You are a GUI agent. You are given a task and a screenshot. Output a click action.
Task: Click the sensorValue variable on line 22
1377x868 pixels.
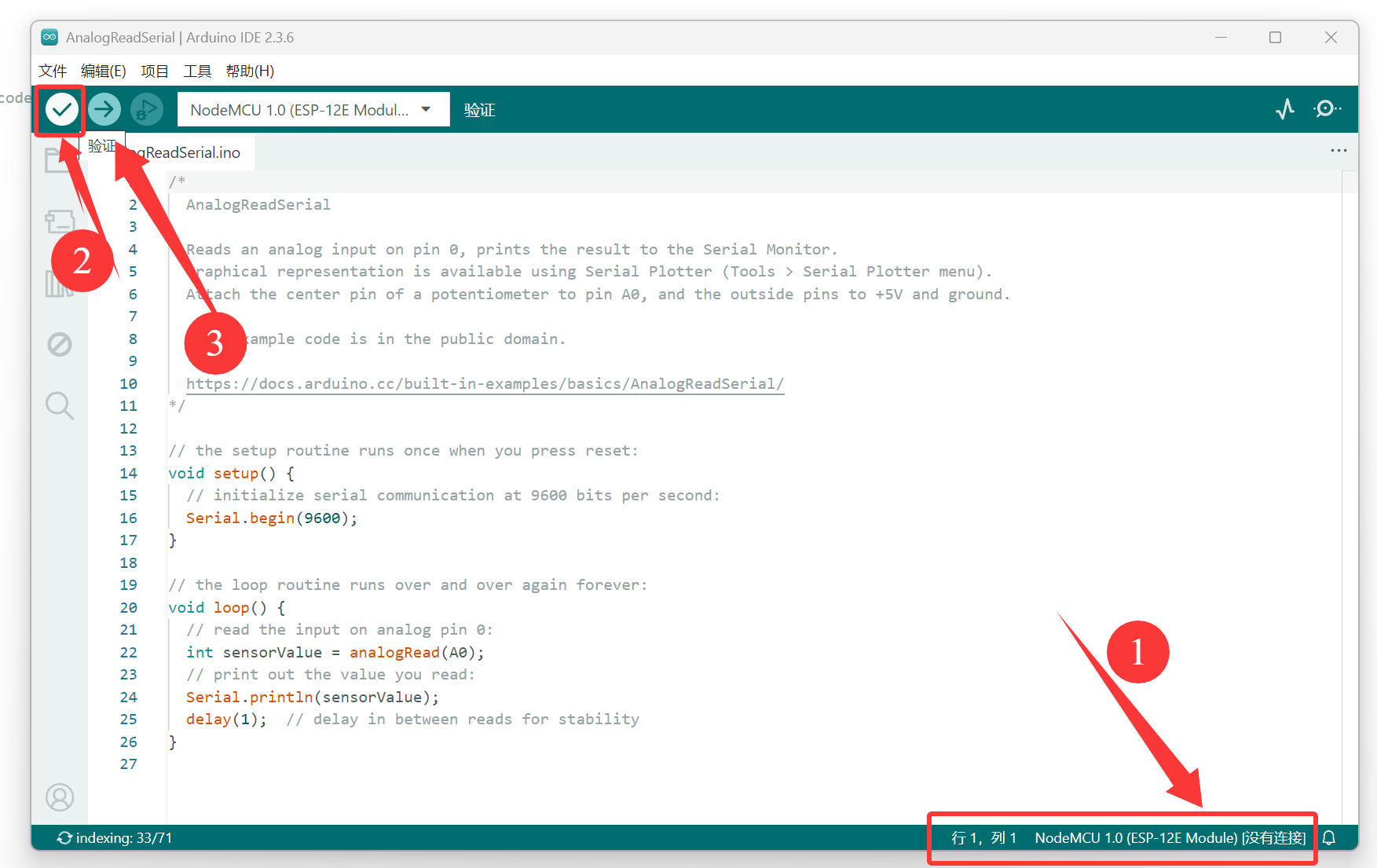[x=272, y=652]
